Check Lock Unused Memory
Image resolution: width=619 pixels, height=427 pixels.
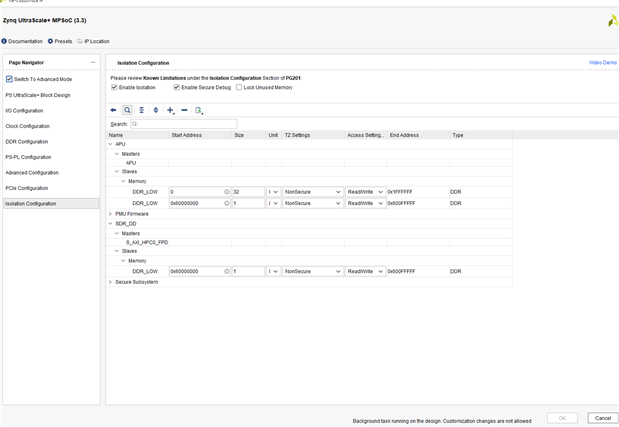238,87
